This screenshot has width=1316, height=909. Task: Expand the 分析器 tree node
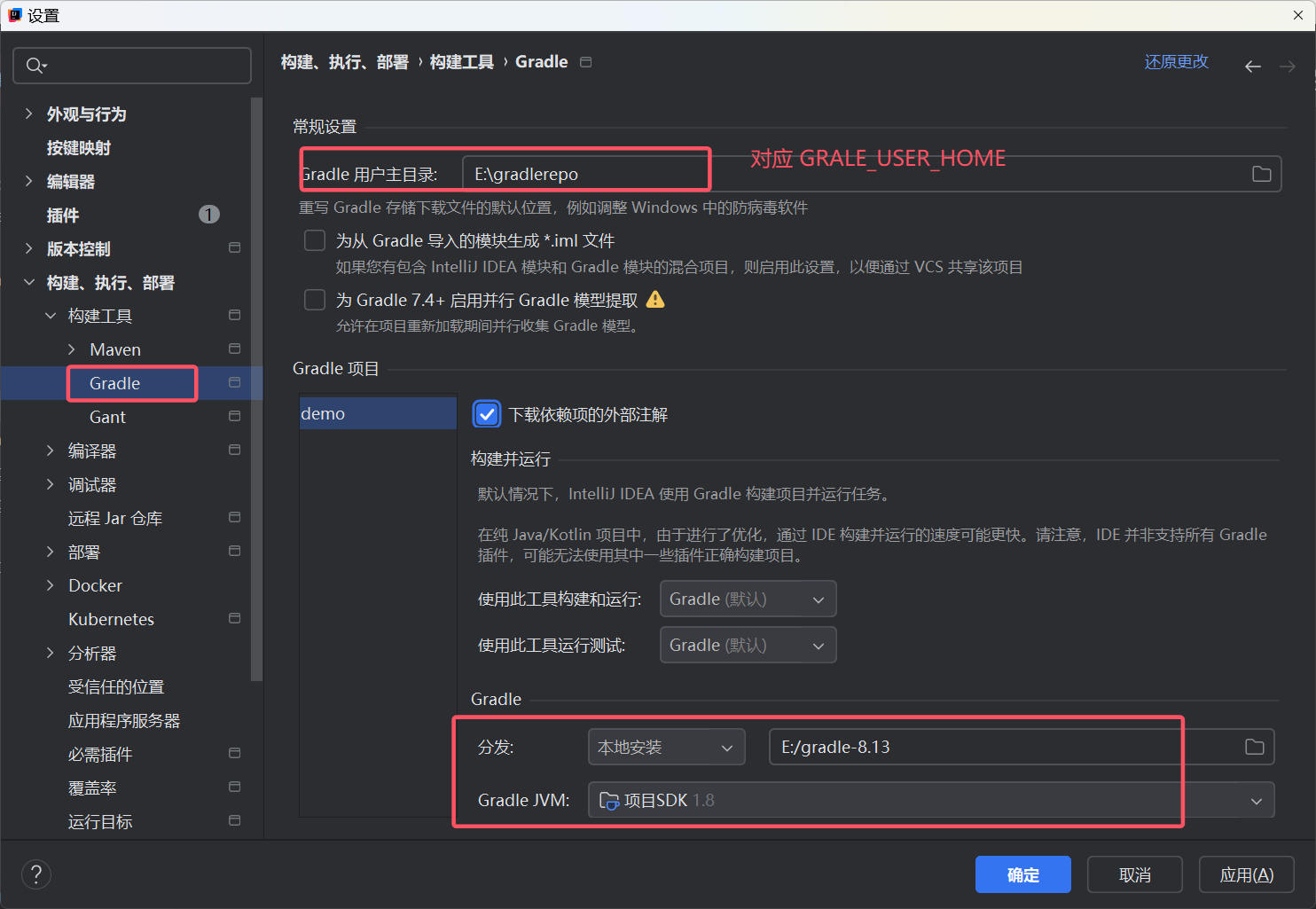tap(51, 653)
